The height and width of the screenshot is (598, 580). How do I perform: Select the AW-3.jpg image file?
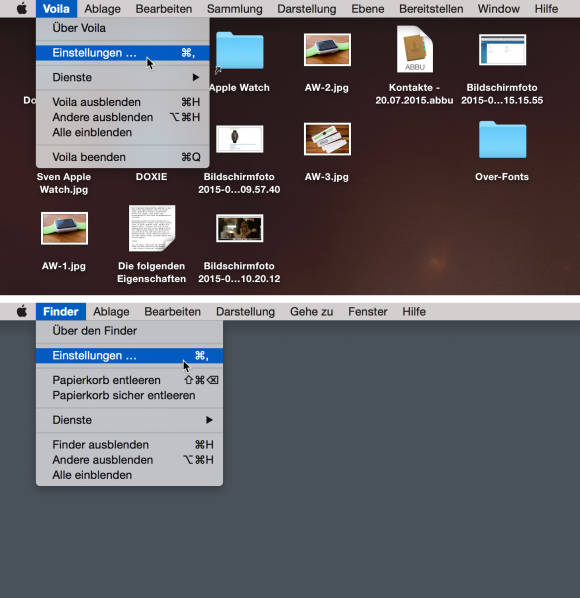click(x=327, y=139)
